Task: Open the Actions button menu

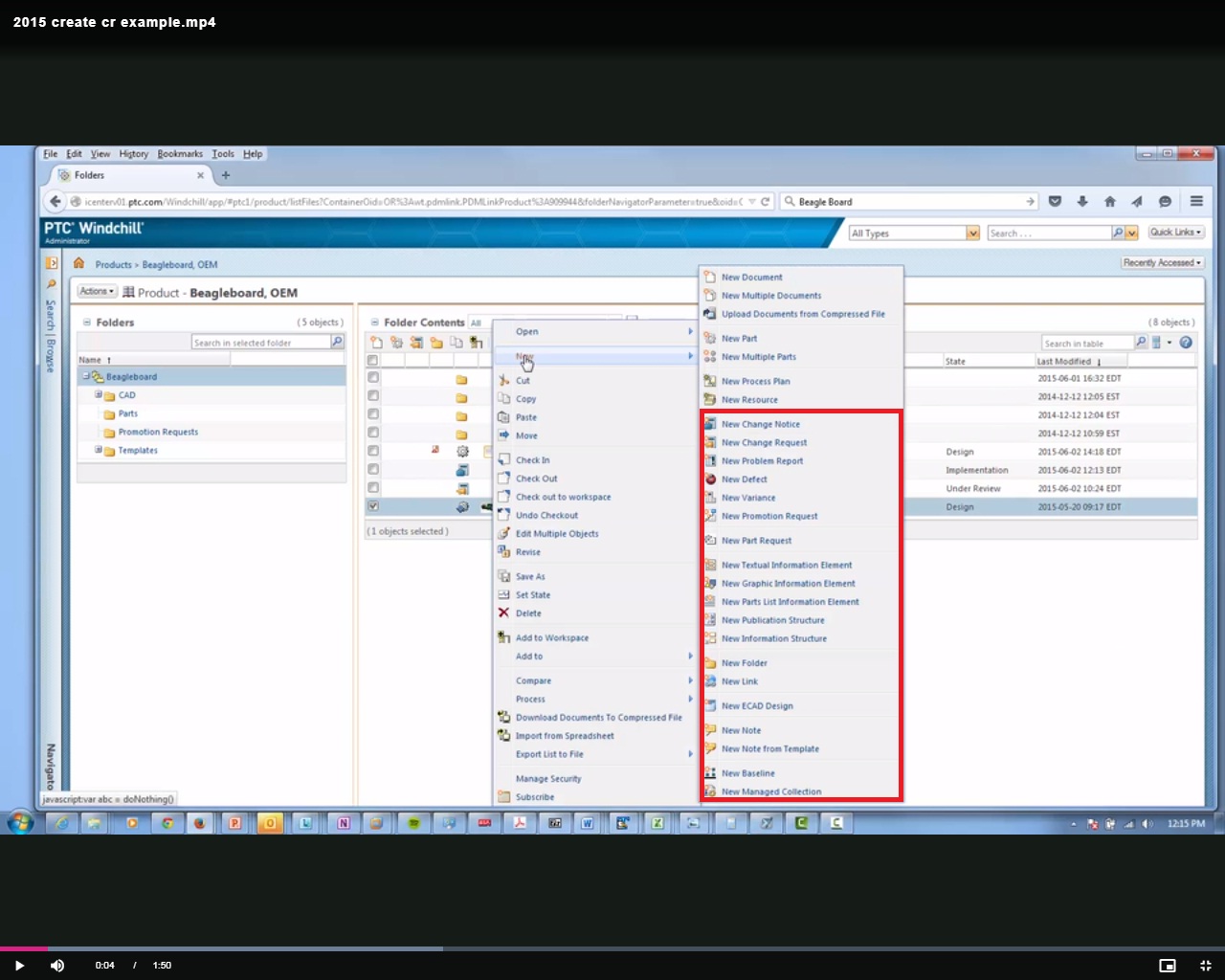Action: (96, 290)
